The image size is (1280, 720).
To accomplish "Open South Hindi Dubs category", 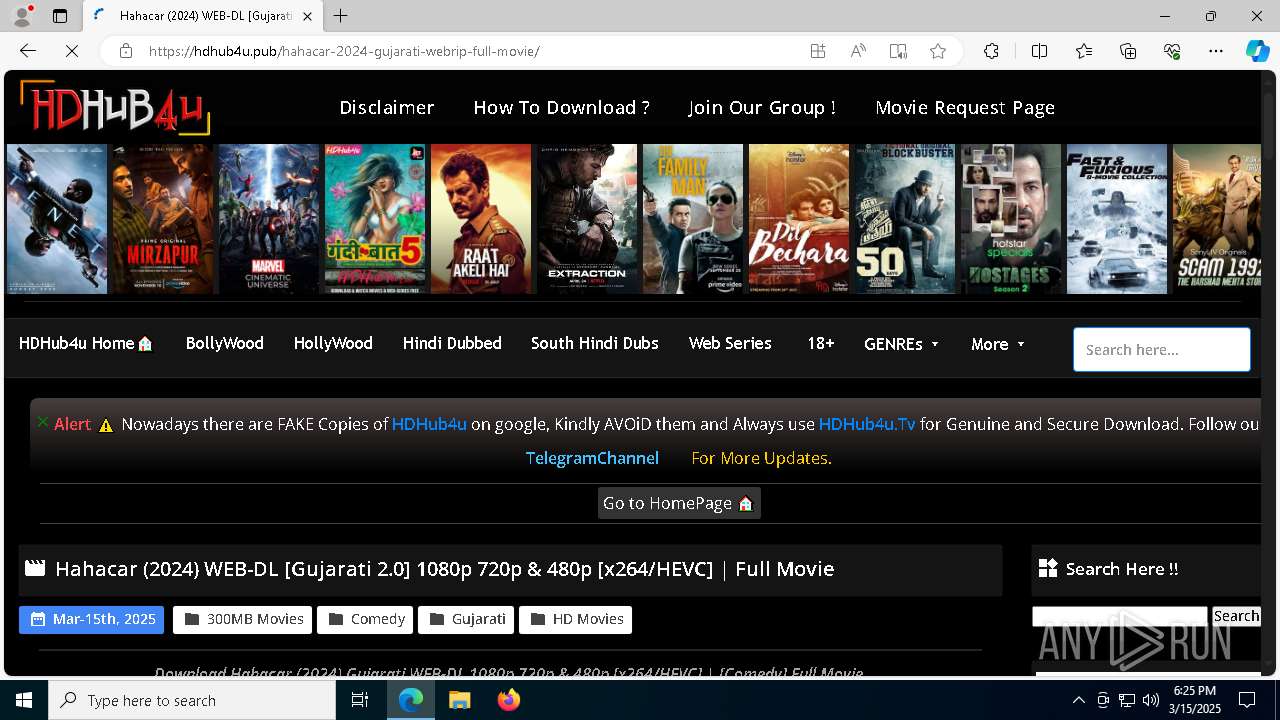I will tap(595, 343).
